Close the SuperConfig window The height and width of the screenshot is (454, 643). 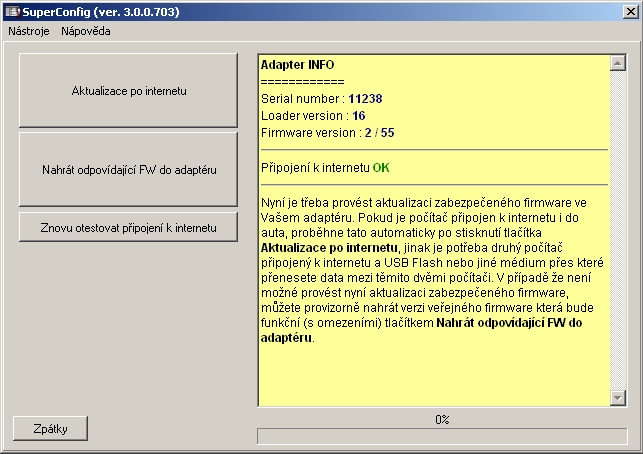[x=631, y=11]
